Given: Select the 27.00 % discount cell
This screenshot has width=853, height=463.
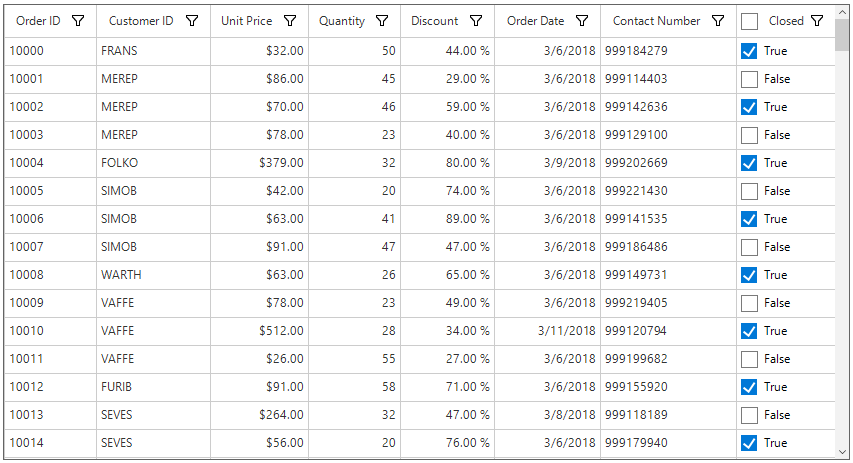Looking at the screenshot, I should click(448, 360).
